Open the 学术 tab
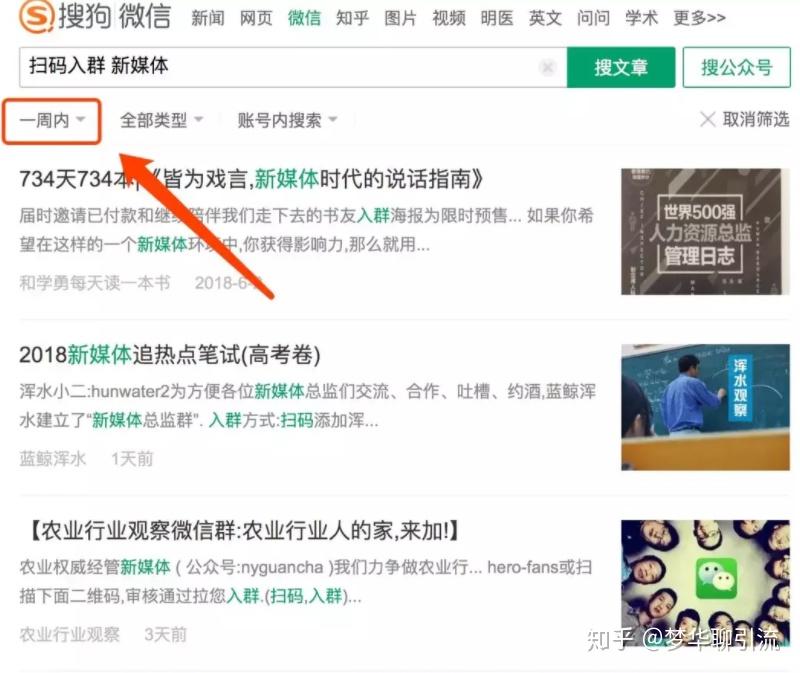 pos(641,18)
